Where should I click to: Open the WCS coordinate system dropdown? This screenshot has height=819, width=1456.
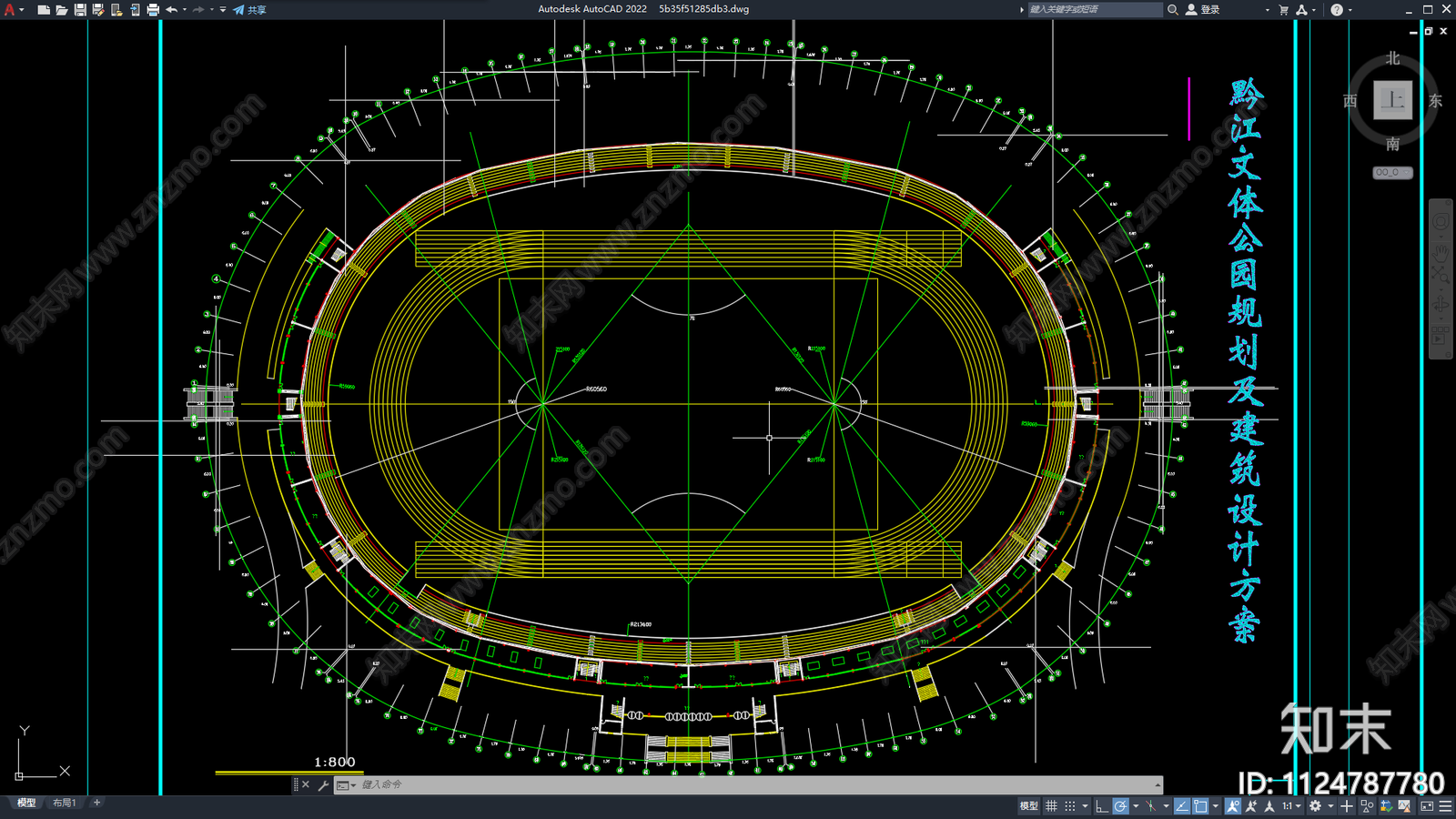pyautogui.click(x=1392, y=172)
